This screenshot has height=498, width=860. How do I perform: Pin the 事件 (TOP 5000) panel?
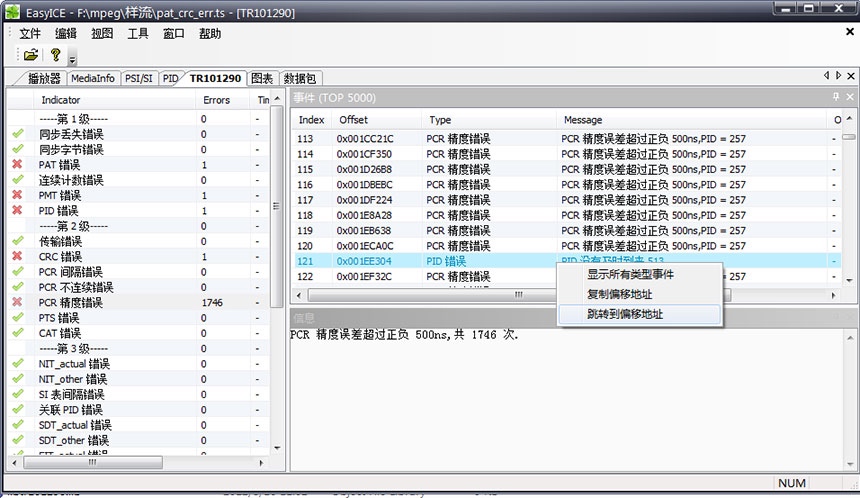836,97
